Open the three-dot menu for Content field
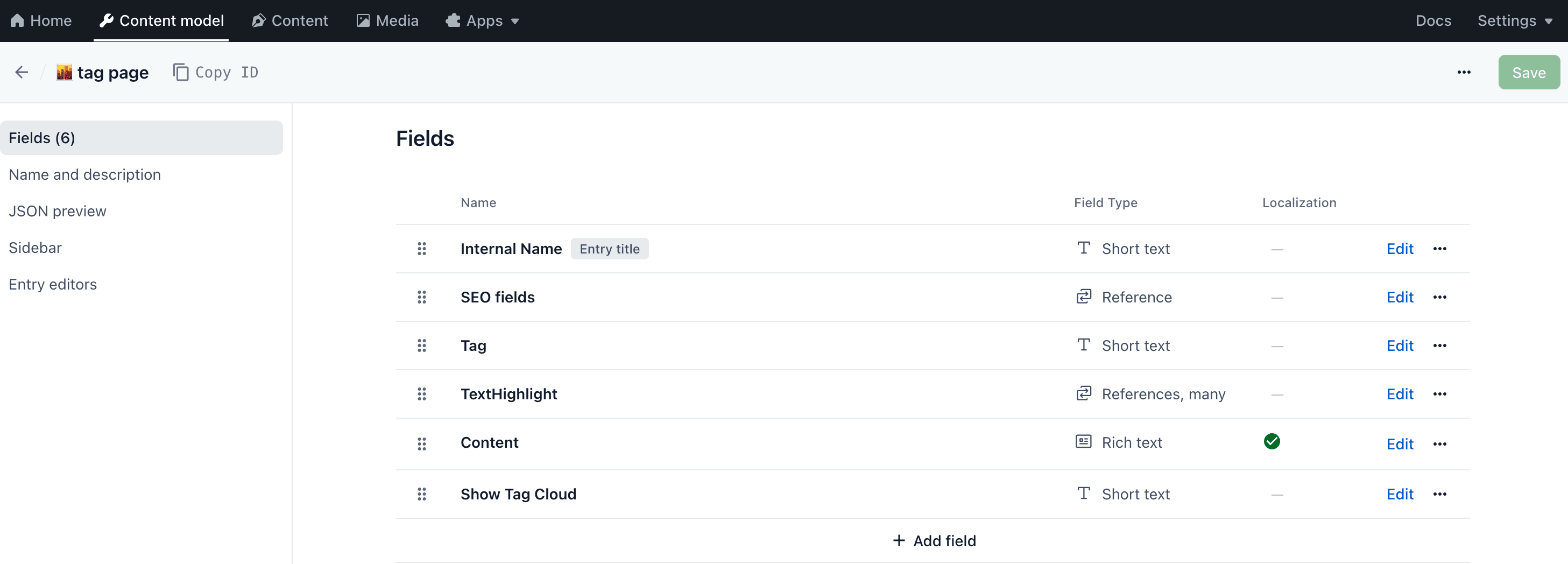The image size is (1568, 564). click(1439, 444)
